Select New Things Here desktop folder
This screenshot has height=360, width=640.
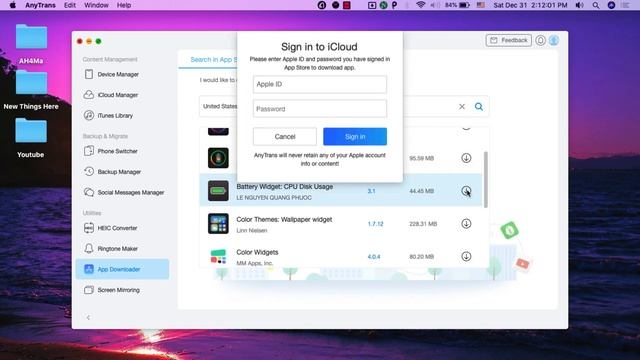31,90
